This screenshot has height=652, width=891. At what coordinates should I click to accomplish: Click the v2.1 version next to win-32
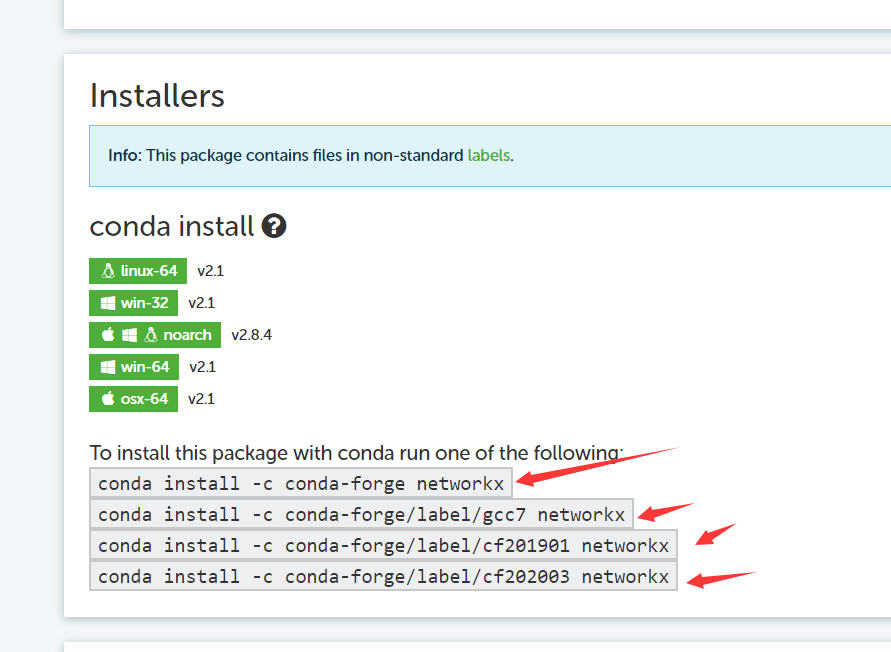click(x=201, y=303)
